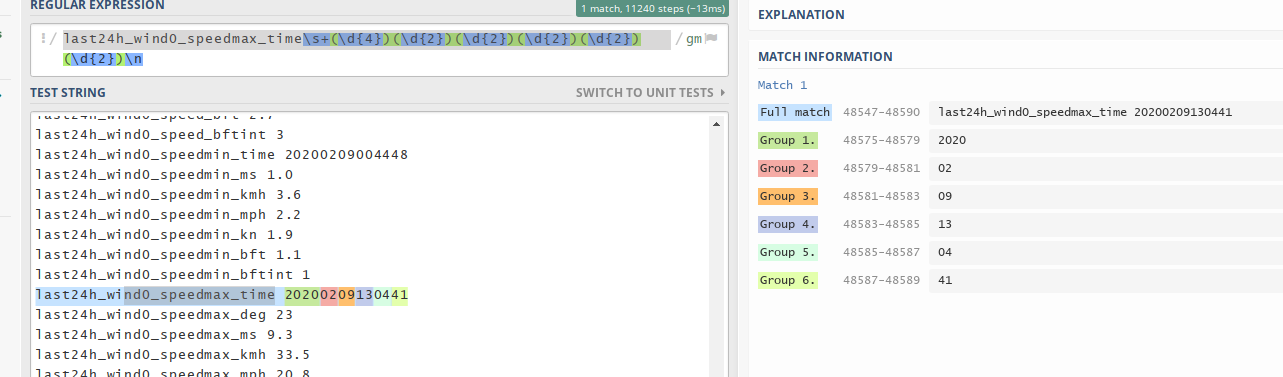Click the gm flags text

694,39
